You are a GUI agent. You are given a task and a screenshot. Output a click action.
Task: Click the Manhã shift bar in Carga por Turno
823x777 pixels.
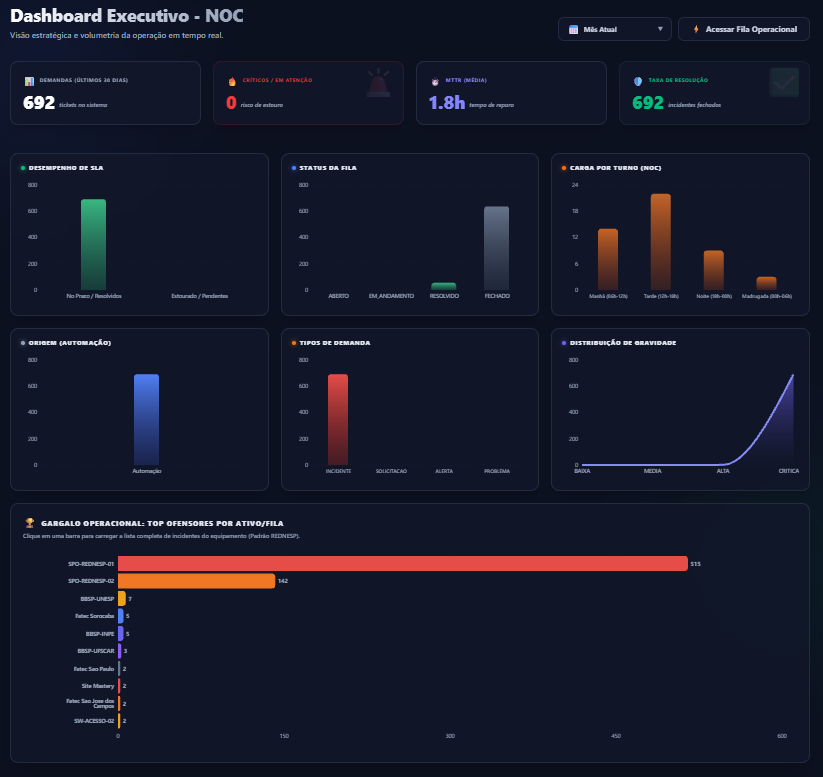tap(608, 259)
